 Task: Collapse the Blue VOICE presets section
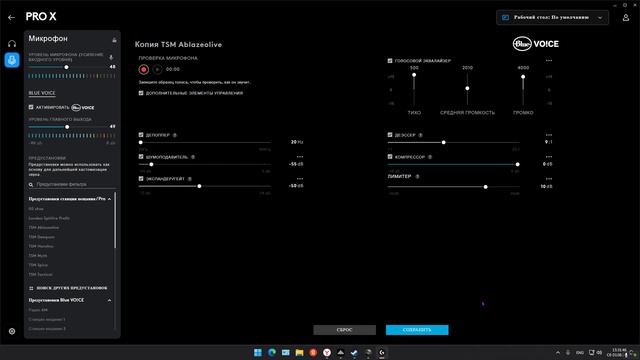109,300
